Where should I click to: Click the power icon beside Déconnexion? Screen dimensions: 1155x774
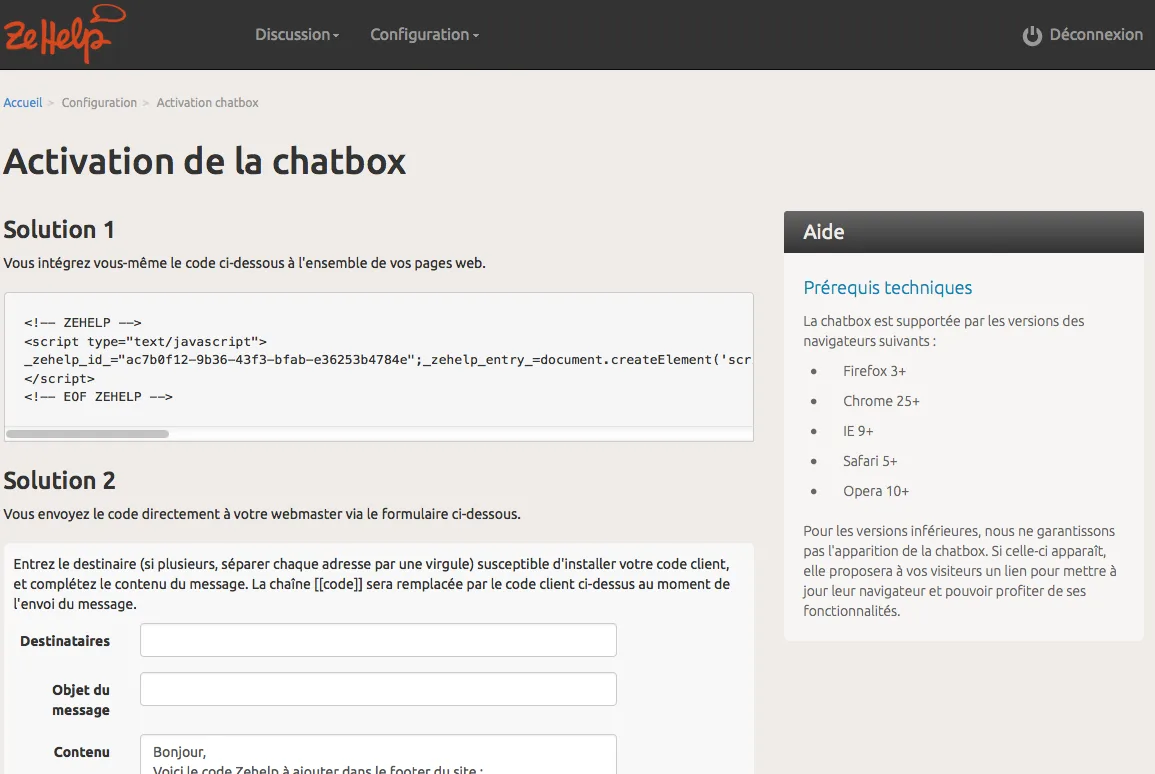tap(1032, 35)
